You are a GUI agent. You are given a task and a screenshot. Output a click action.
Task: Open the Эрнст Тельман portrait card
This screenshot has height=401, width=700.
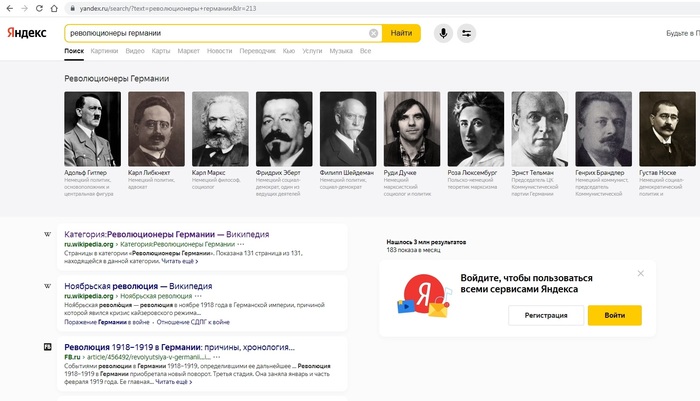point(539,129)
